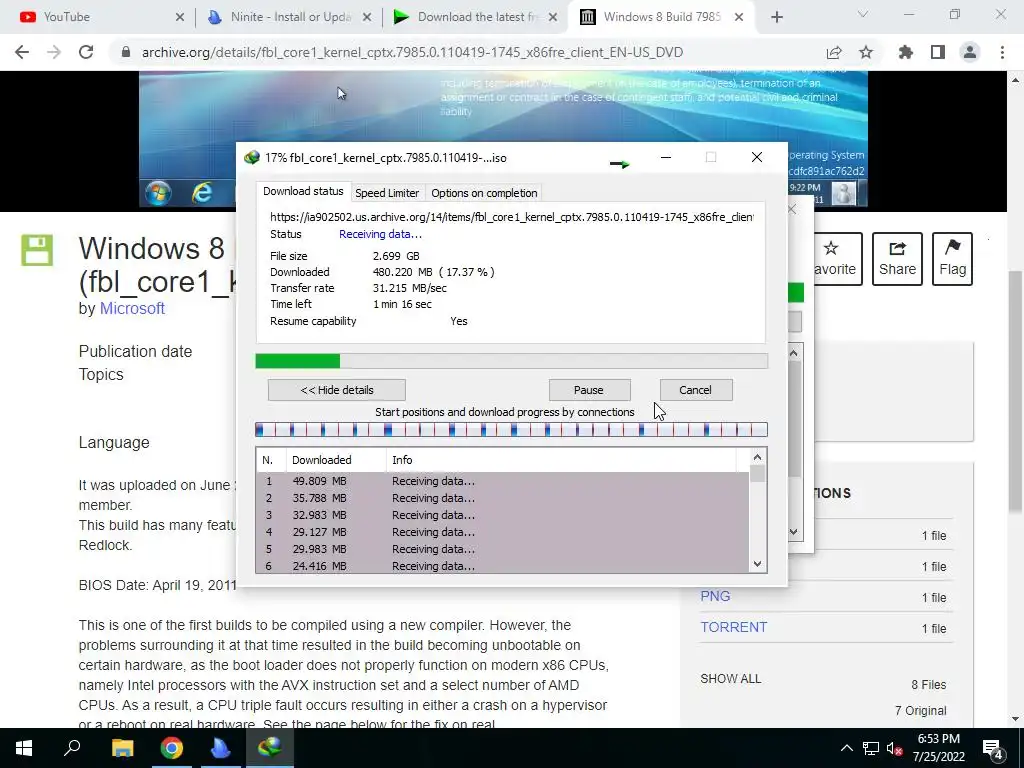Switch to the Ninite tab

289,17
